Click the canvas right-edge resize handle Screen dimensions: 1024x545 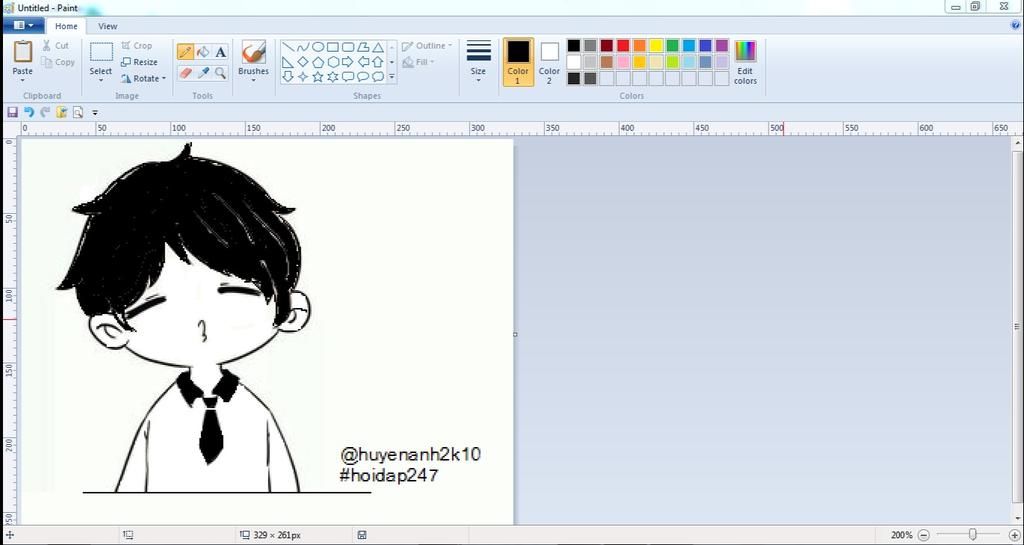515,334
